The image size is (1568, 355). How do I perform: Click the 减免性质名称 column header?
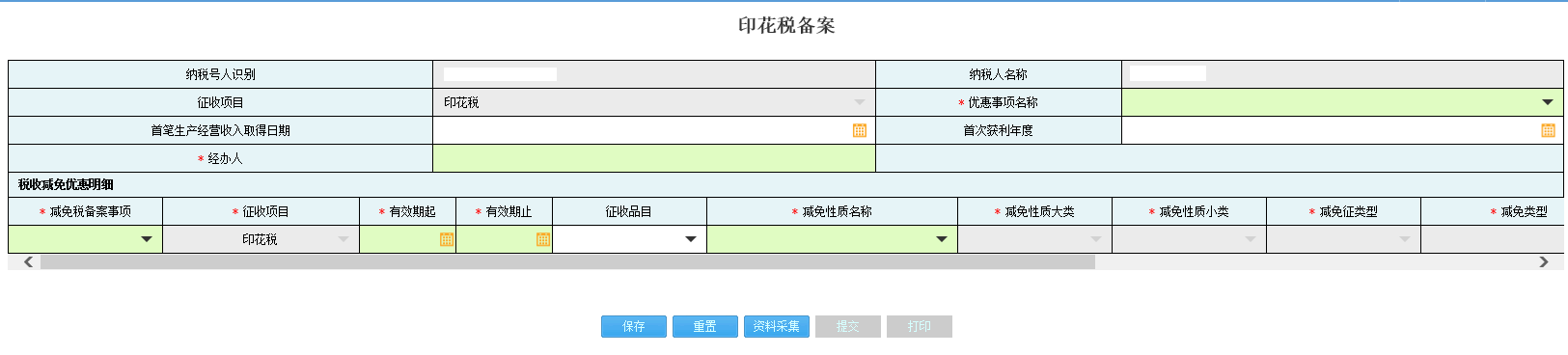click(832, 211)
